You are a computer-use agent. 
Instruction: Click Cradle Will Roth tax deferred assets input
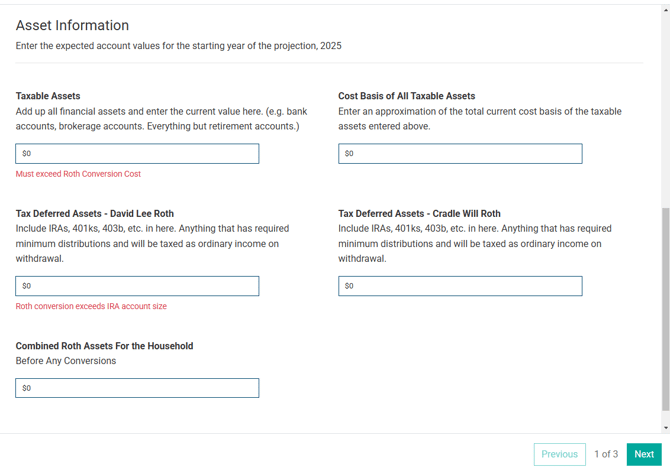[x=459, y=286]
